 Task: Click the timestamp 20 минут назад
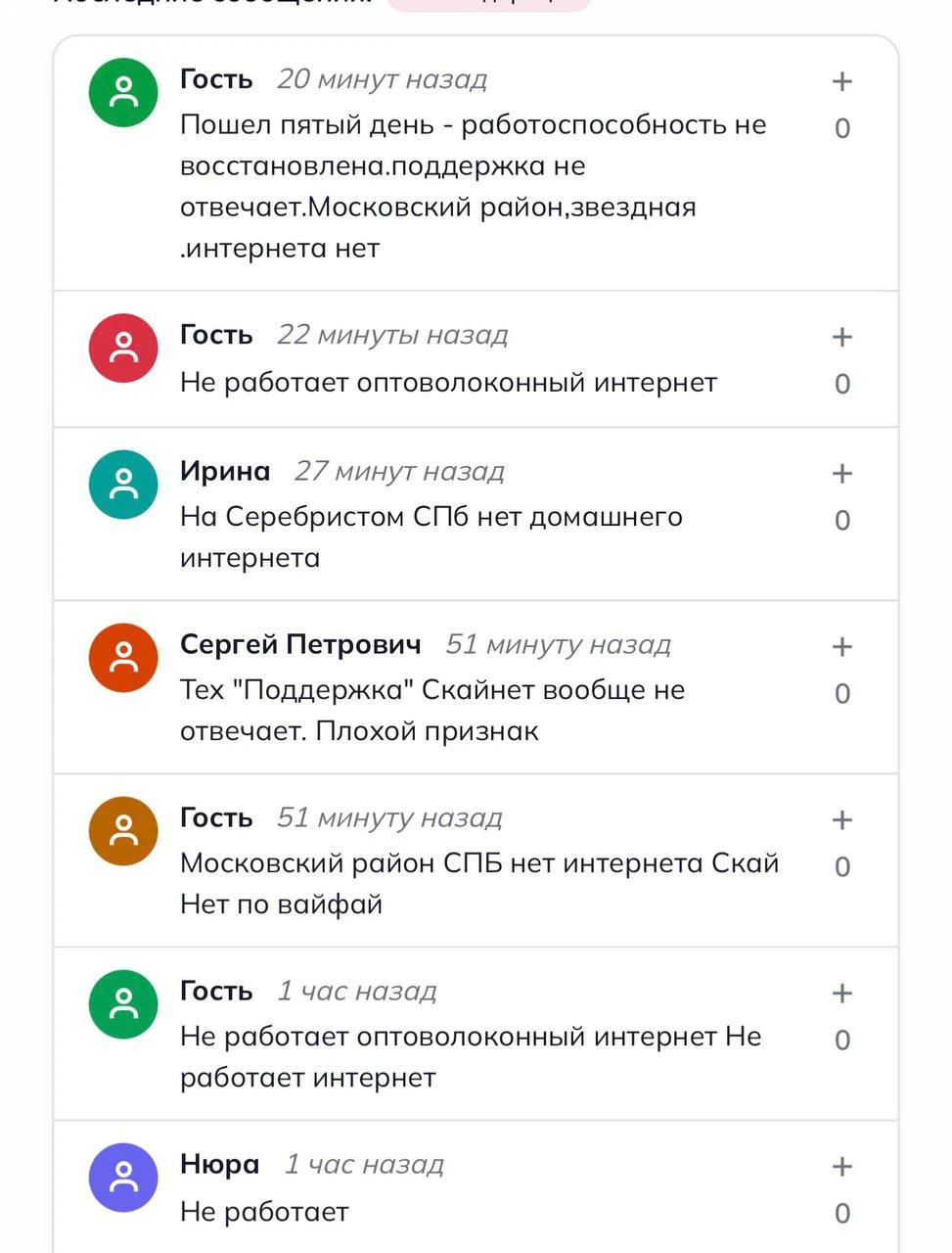tap(382, 79)
